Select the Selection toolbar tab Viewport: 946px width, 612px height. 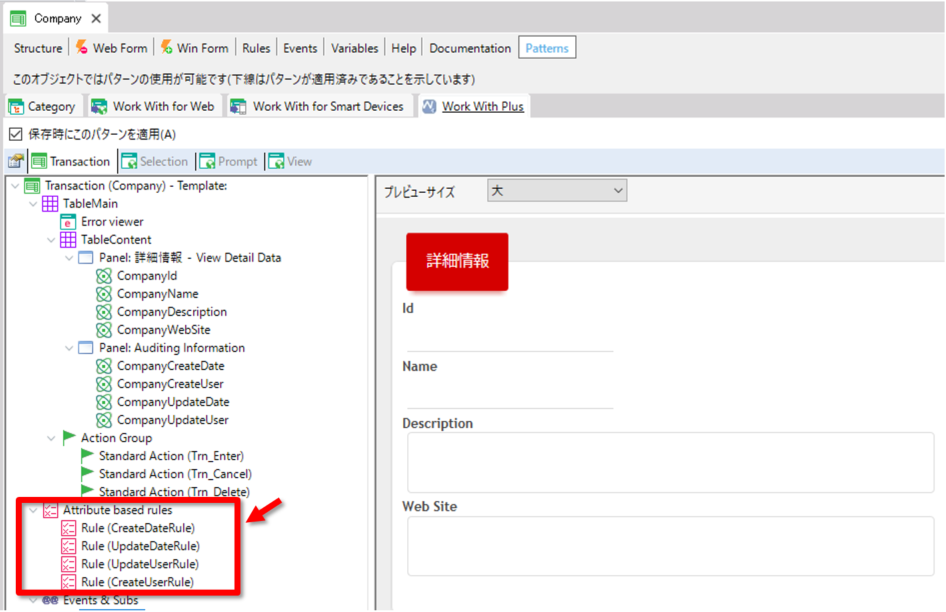[x=155, y=161]
